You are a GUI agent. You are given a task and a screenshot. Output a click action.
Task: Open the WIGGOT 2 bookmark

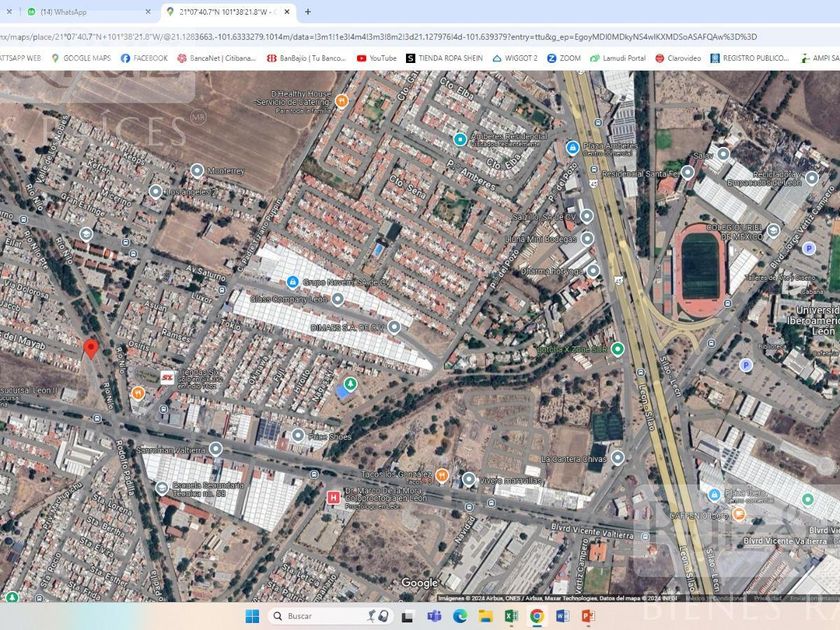point(515,58)
